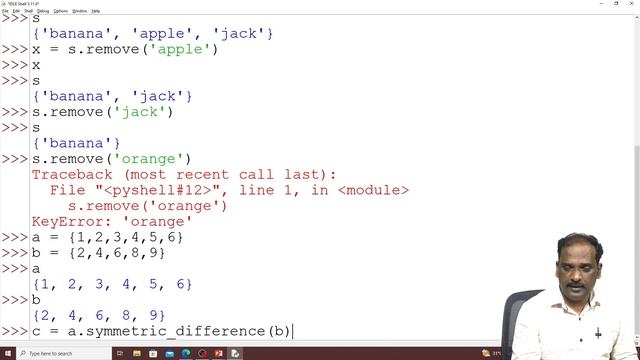The image size is (640, 360).
Task: Open File Explorer from taskbar
Action: pyautogui.click(x=137, y=353)
